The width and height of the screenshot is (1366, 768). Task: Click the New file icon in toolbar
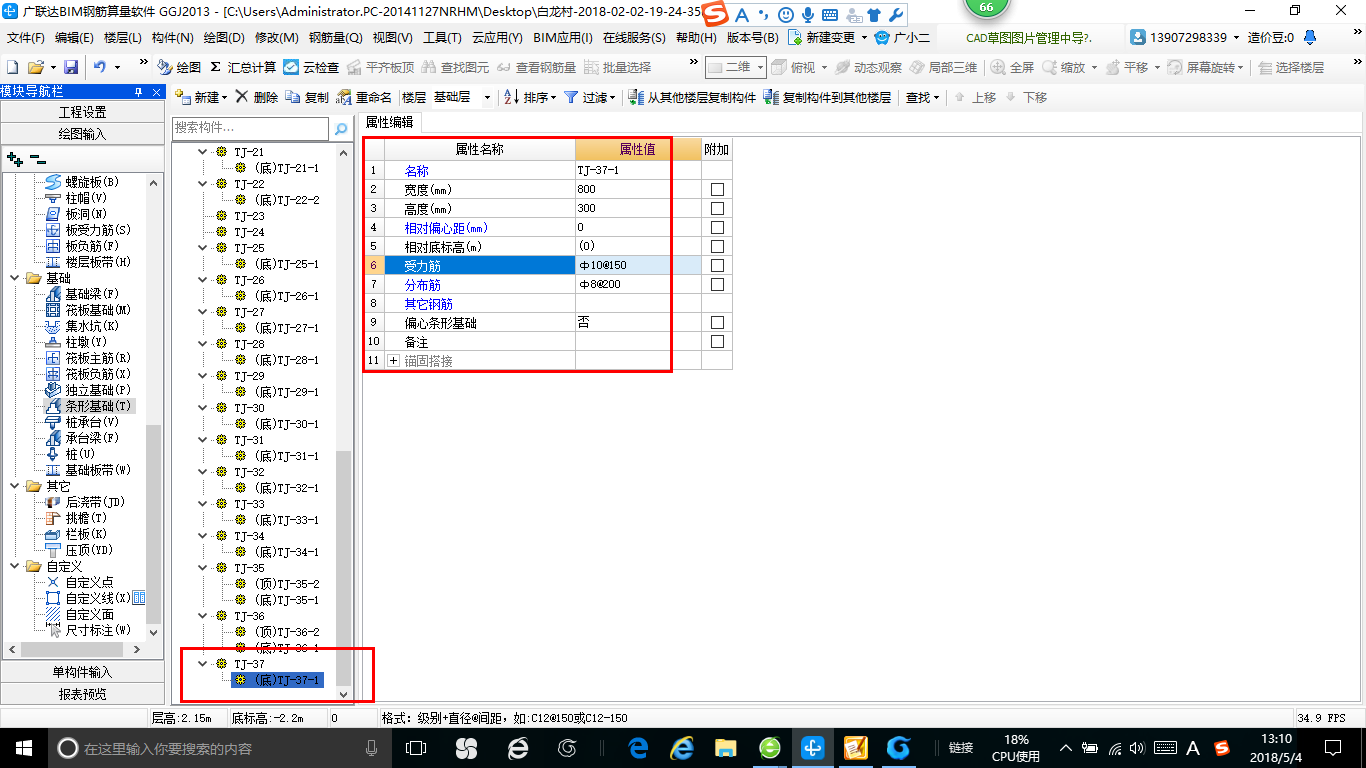pyautogui.click(x=12, y=67)
